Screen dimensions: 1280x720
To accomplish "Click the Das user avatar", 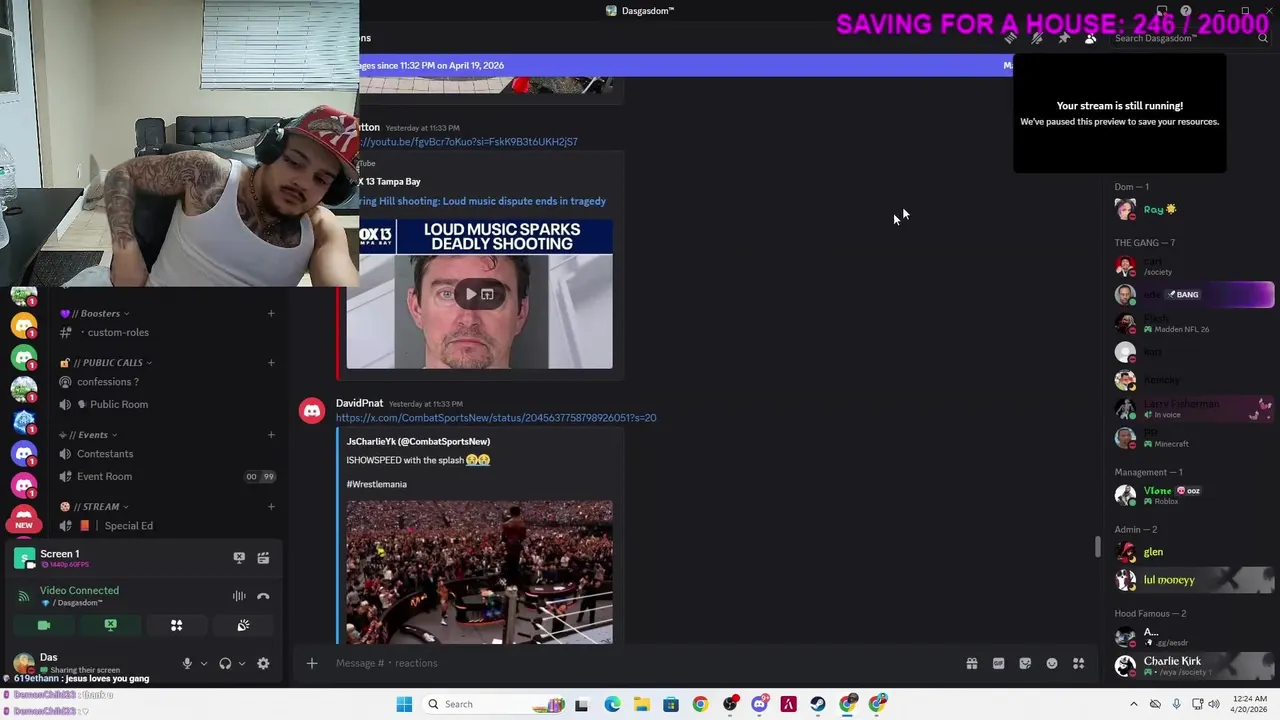I will (24, 662).
